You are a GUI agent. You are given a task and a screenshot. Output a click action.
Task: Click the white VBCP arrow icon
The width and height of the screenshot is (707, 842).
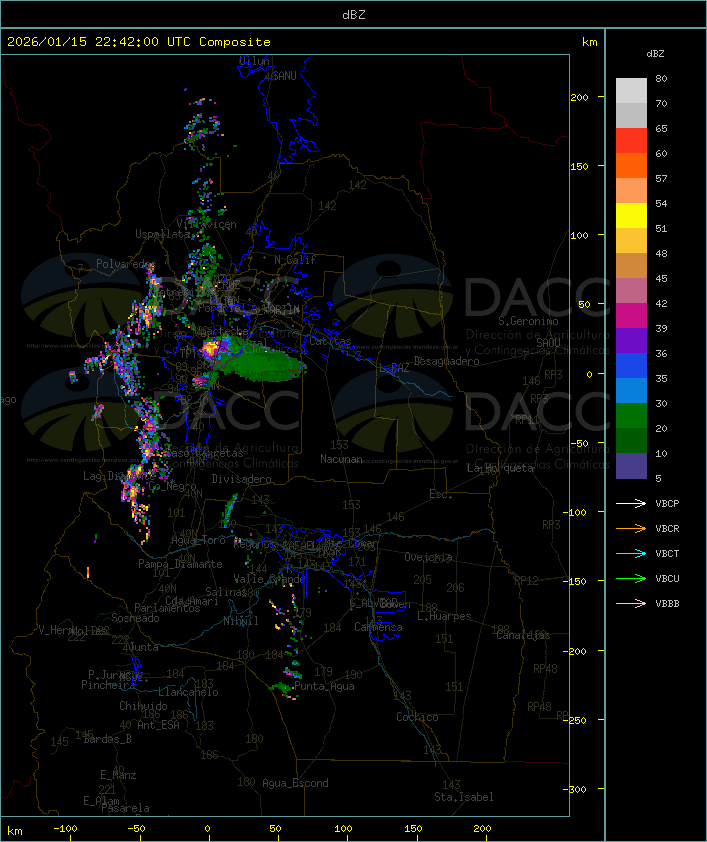(x=631, y=504)
